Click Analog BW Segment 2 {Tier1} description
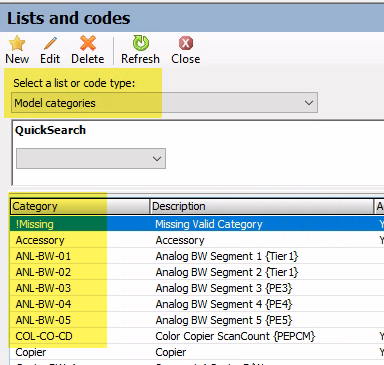The height and width of the screenshot is (365, 384). coord(227,272)
